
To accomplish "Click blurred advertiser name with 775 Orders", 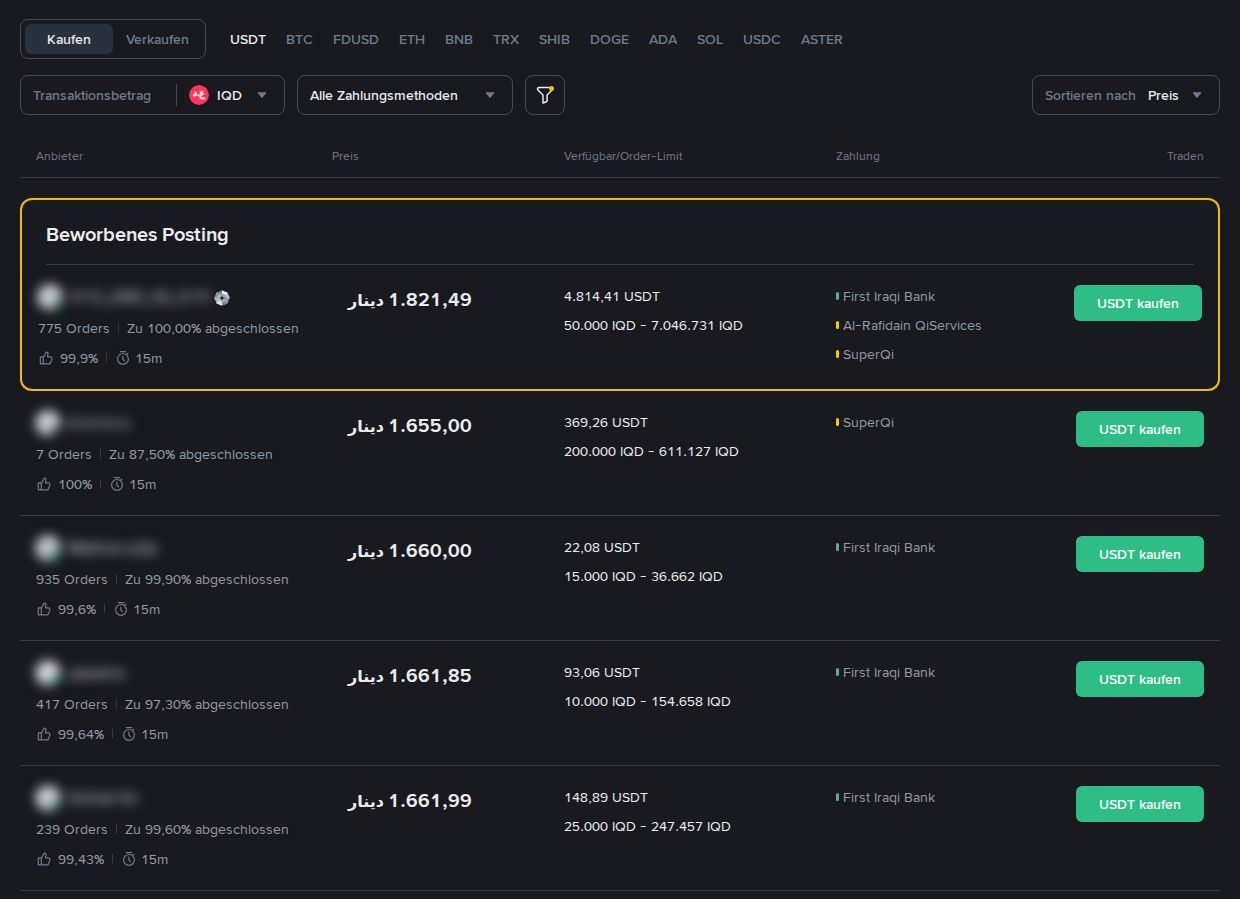I will tap(137, 297).
